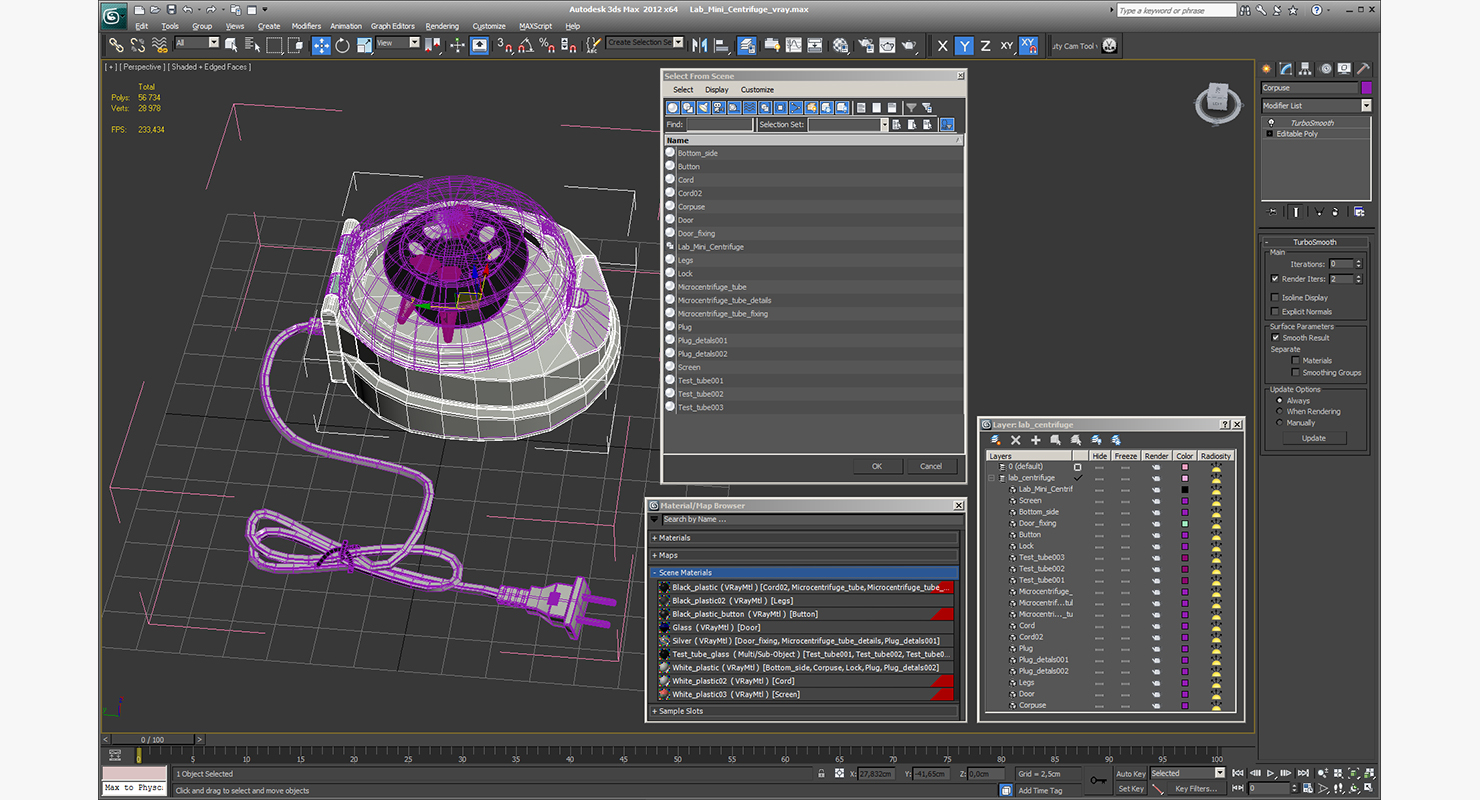Open the Modifiers menu
The width and height of the screenshot is (1480, 800).
pos(306,26)
